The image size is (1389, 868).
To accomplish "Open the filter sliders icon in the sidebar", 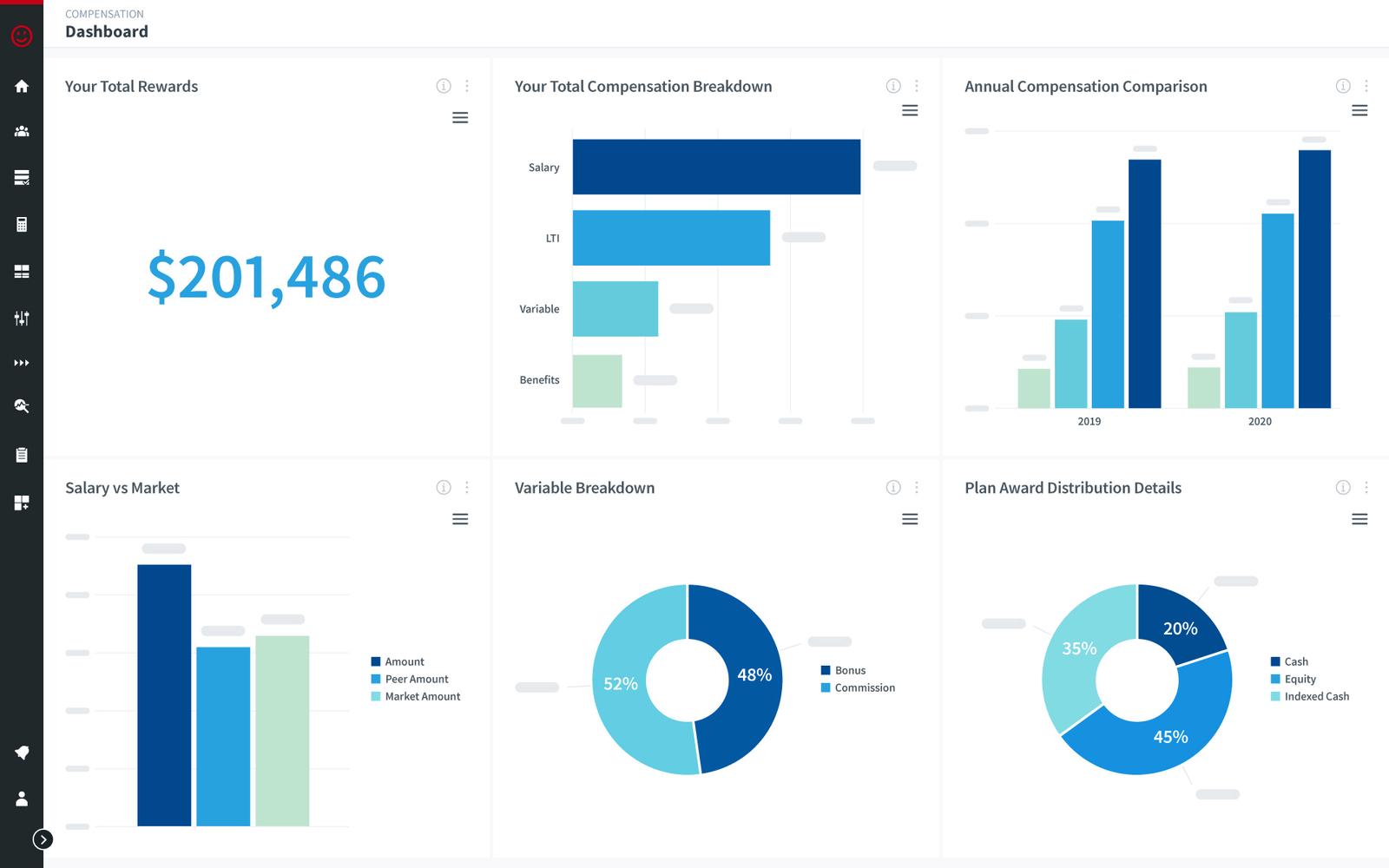I will tap(22, 318).
